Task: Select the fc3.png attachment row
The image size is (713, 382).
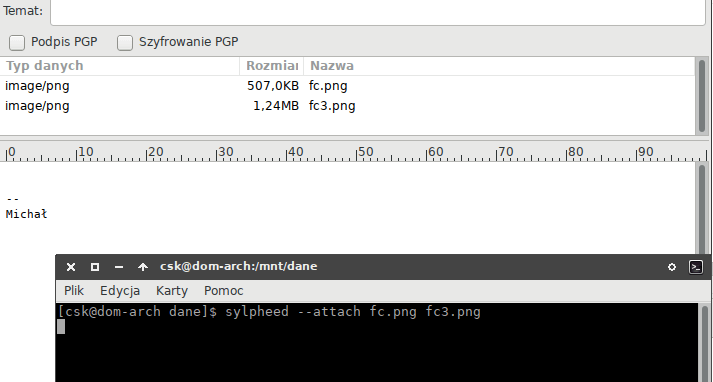Action: click(x=347, y=106)
